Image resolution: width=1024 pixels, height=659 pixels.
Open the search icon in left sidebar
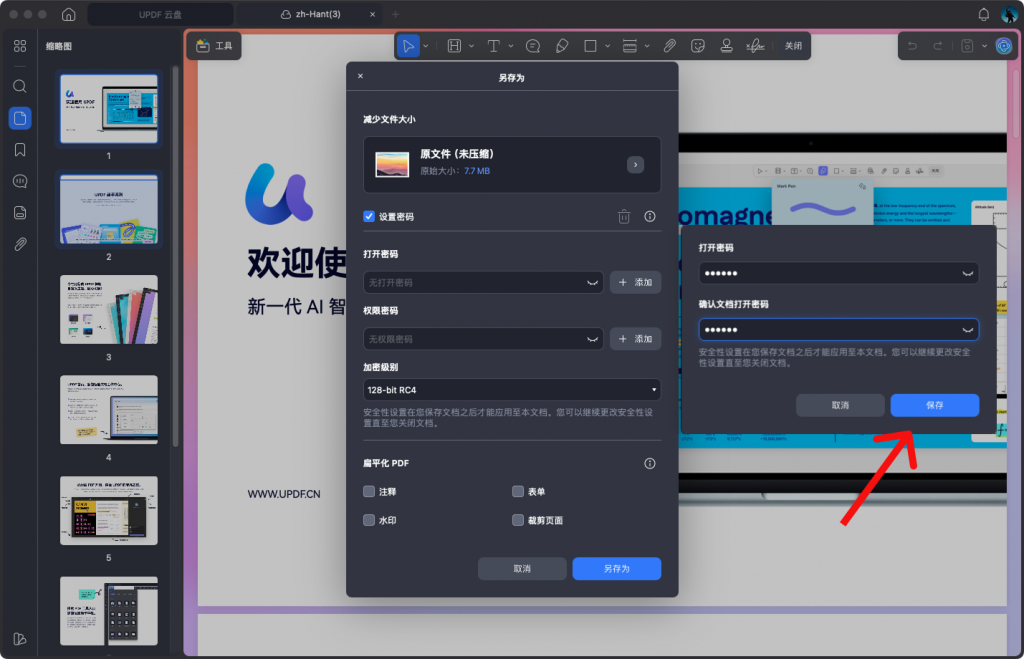(x=20, y=86)
